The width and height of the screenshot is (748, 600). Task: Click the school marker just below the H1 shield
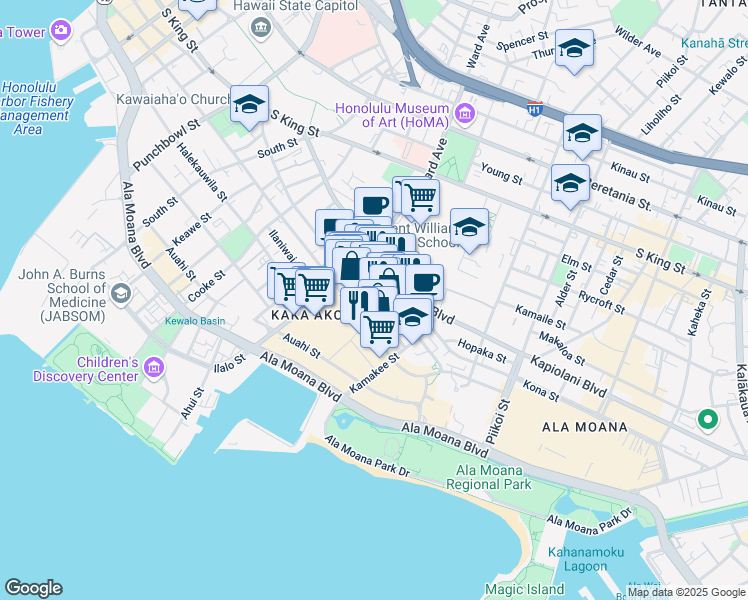point(582,136)
